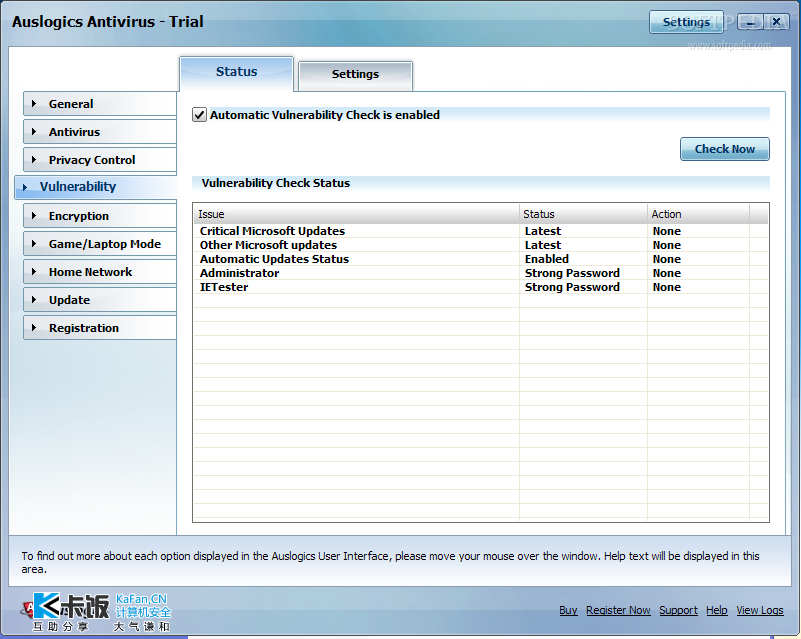
Task: Open the Privacy Control section
Action: [x=100, y=160]
